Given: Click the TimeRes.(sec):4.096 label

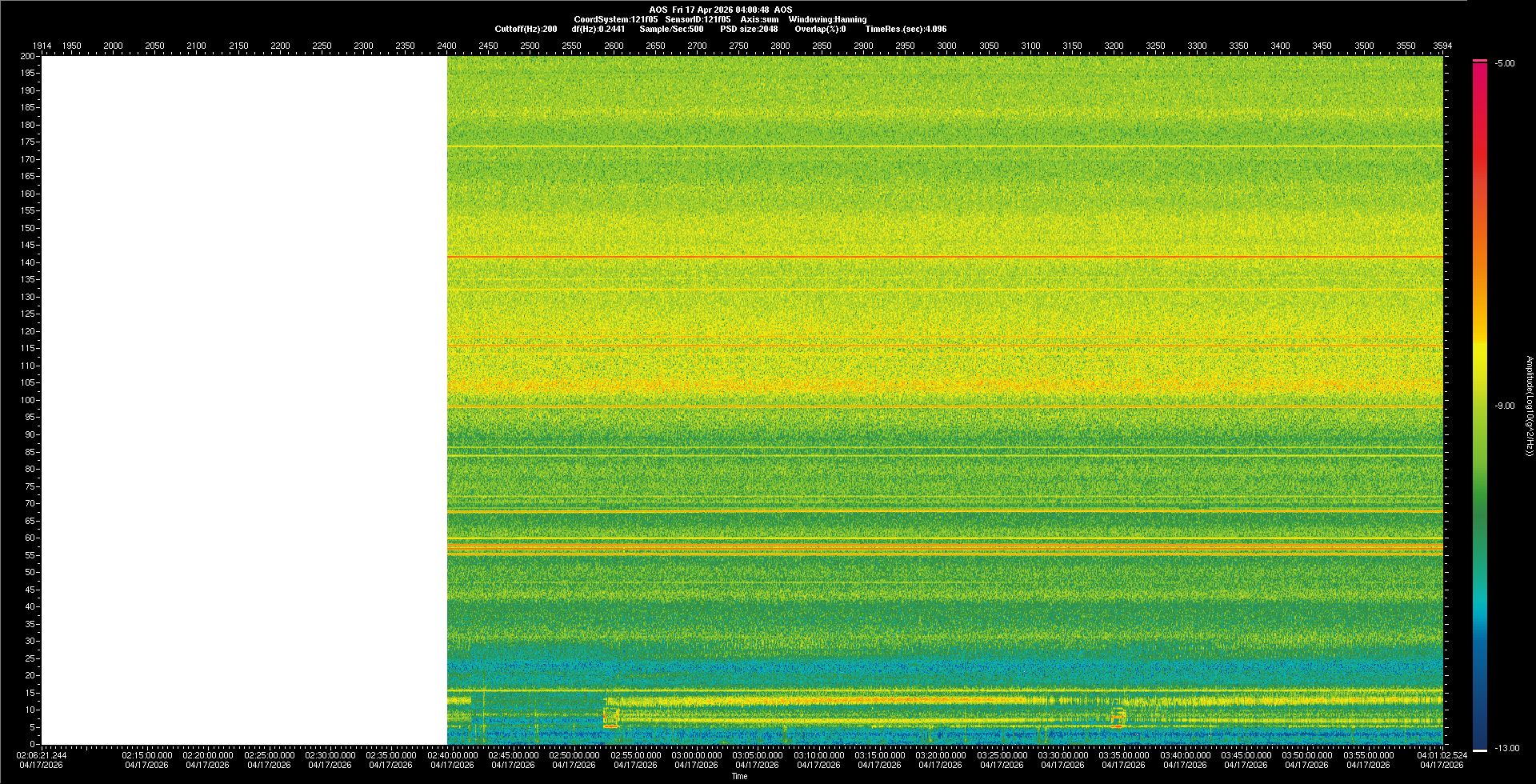Looking at the screenshot, I should click(906, 29).
